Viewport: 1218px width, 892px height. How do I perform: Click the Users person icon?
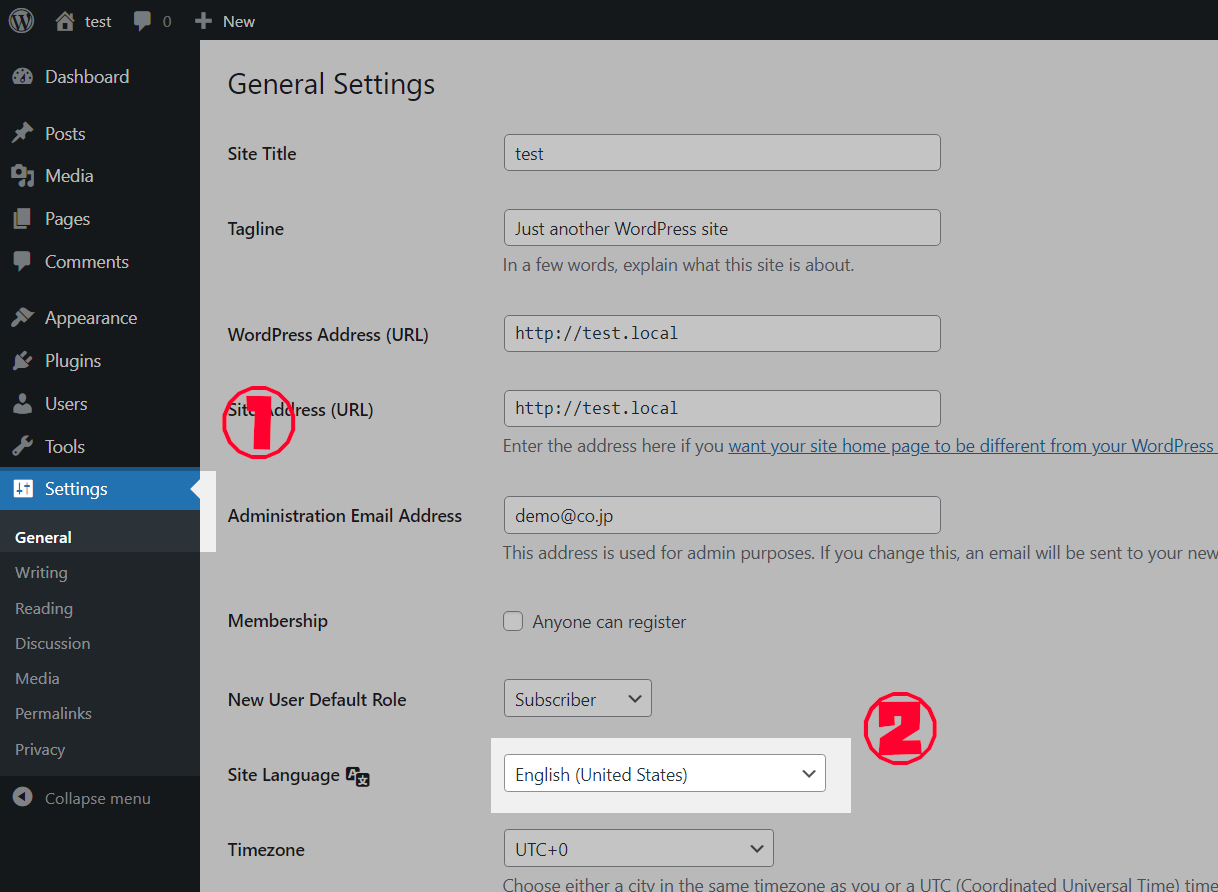click(22, 404)
